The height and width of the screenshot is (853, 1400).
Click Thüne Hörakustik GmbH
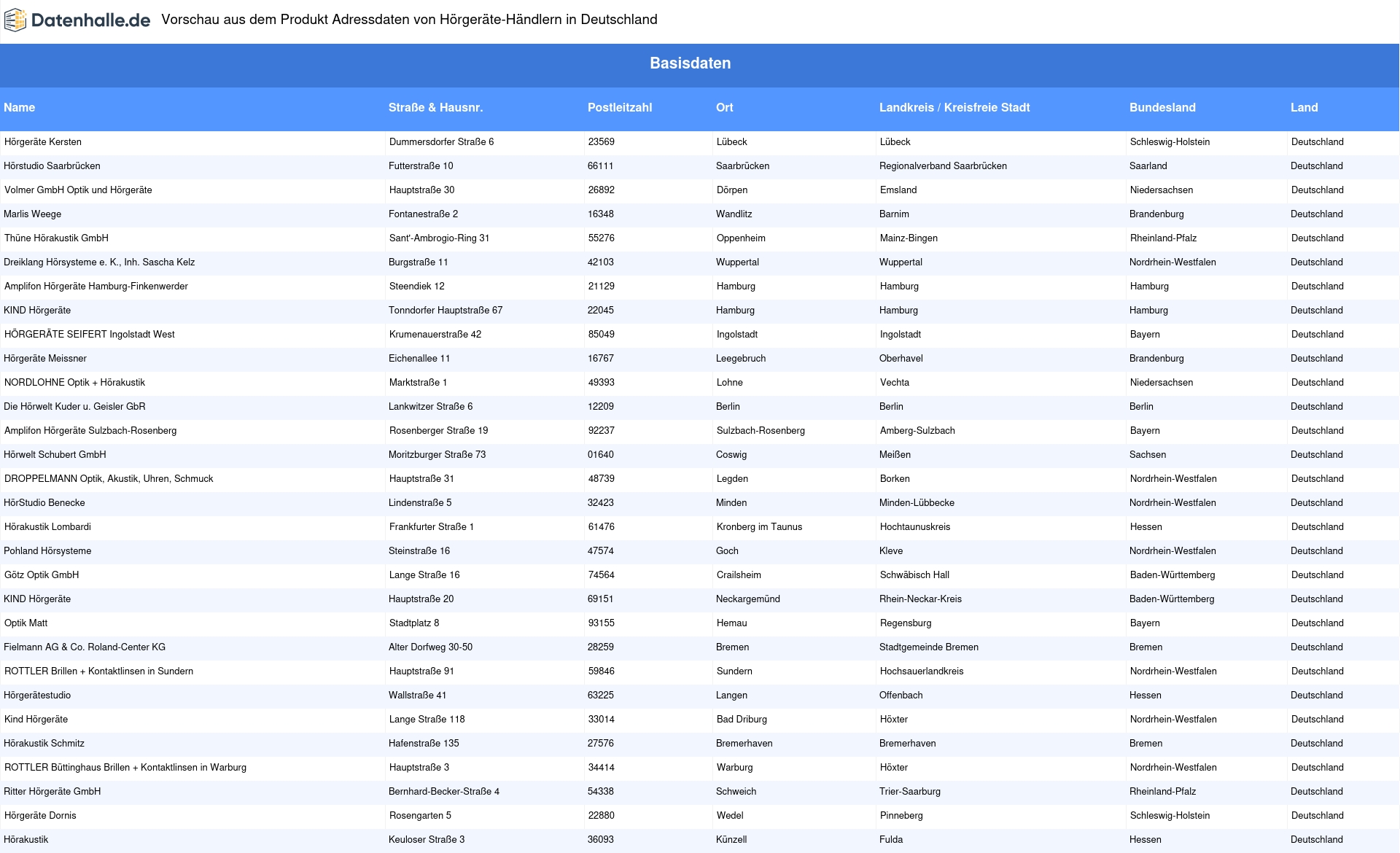coord(56,238)
